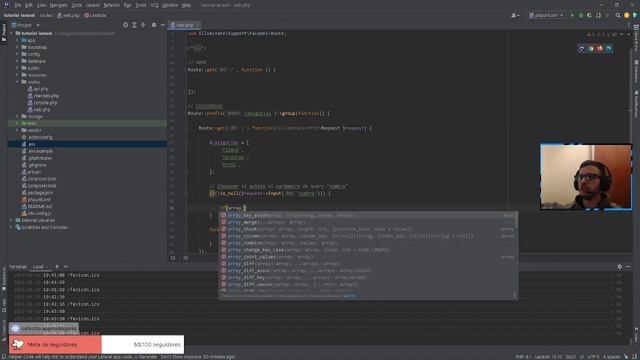
Task: Click the completion popup scrollbar
Action: pos(516,220)
